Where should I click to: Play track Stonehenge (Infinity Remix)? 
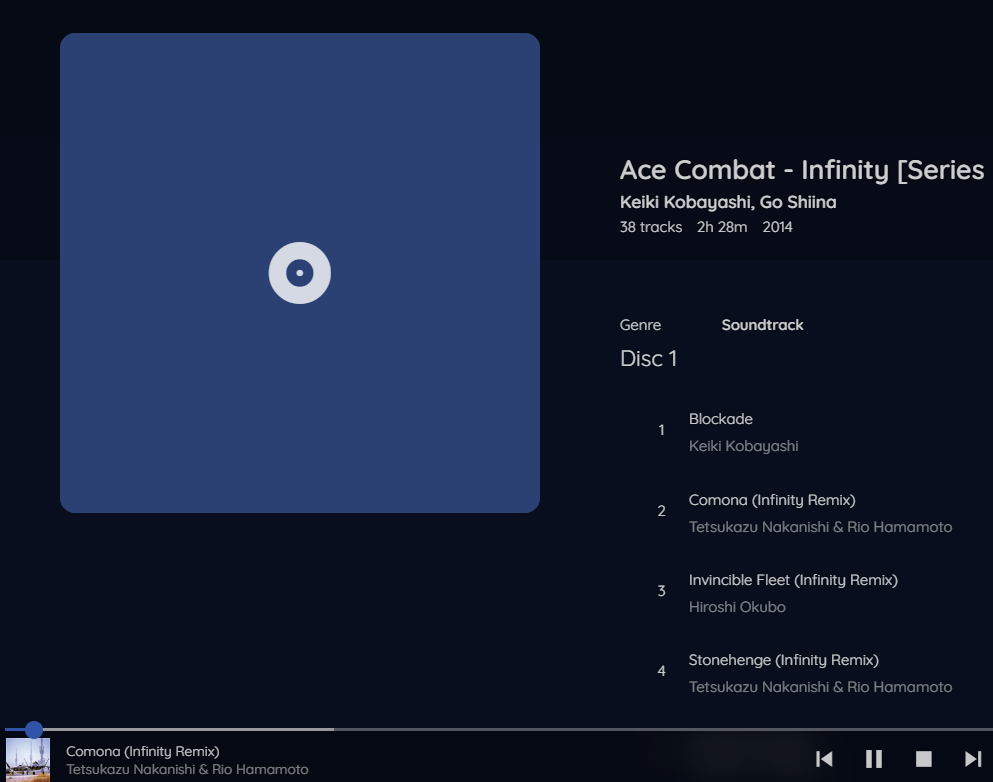click(x=783, y=660)
